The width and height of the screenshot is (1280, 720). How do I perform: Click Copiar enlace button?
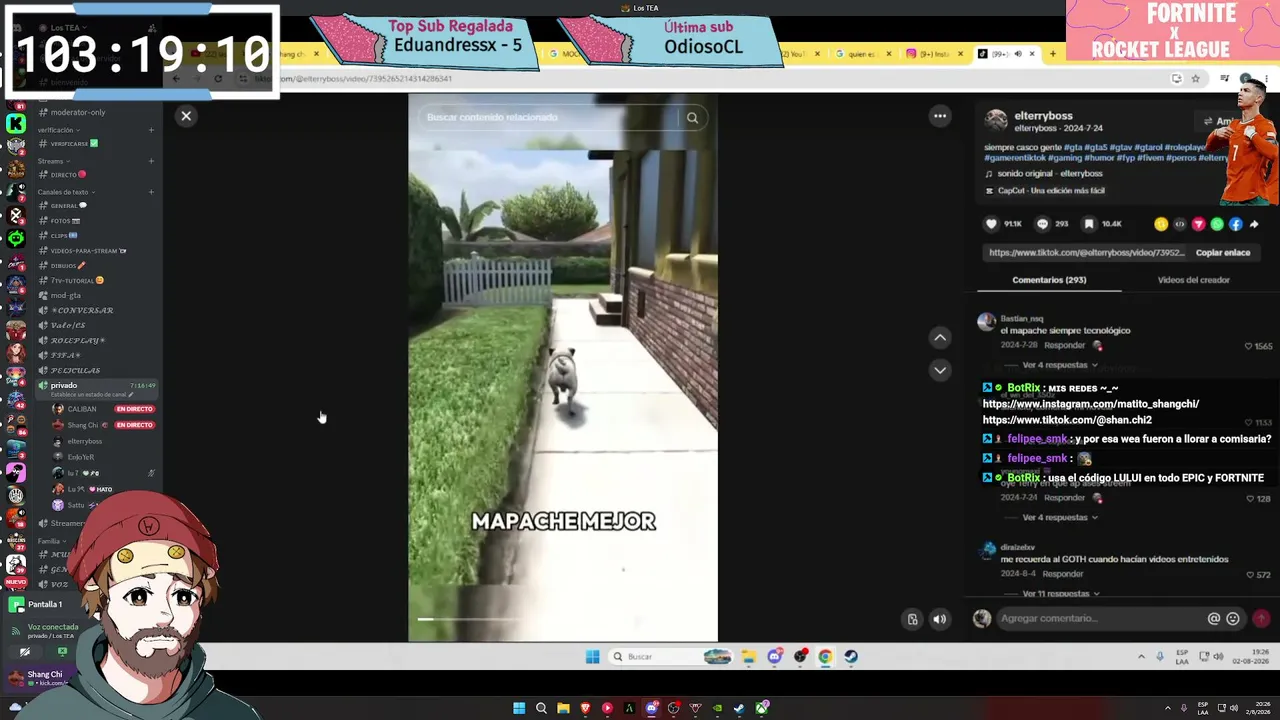(1223, 253)
